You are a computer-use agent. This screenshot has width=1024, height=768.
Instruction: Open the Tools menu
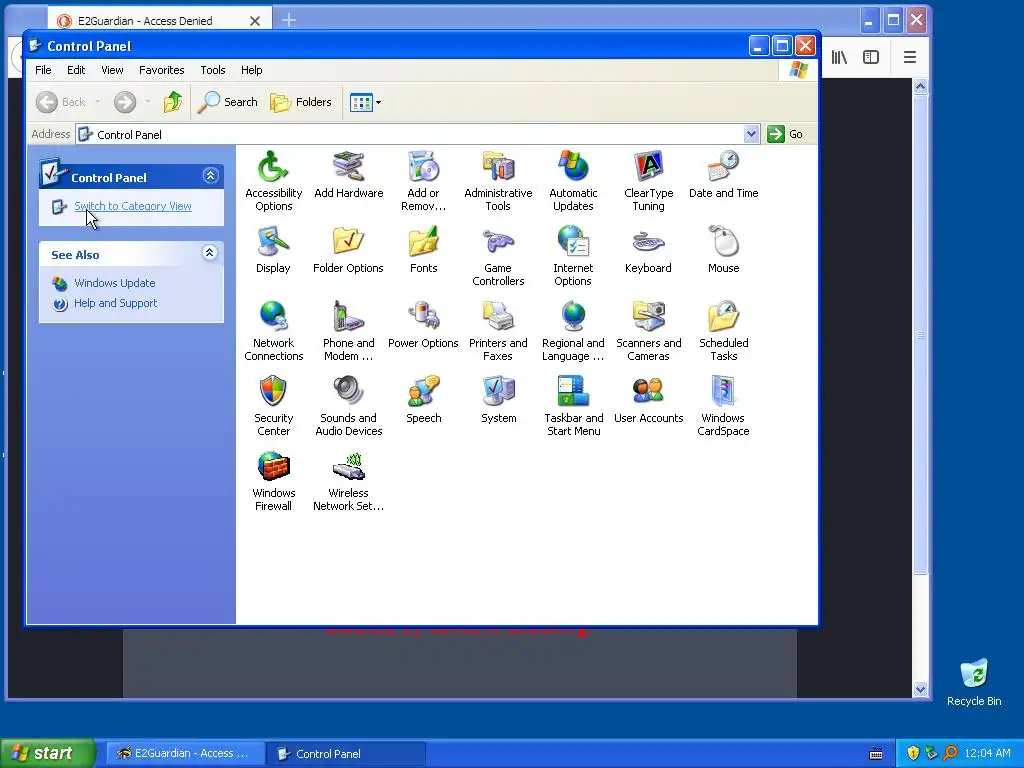[x=213, y=70]
